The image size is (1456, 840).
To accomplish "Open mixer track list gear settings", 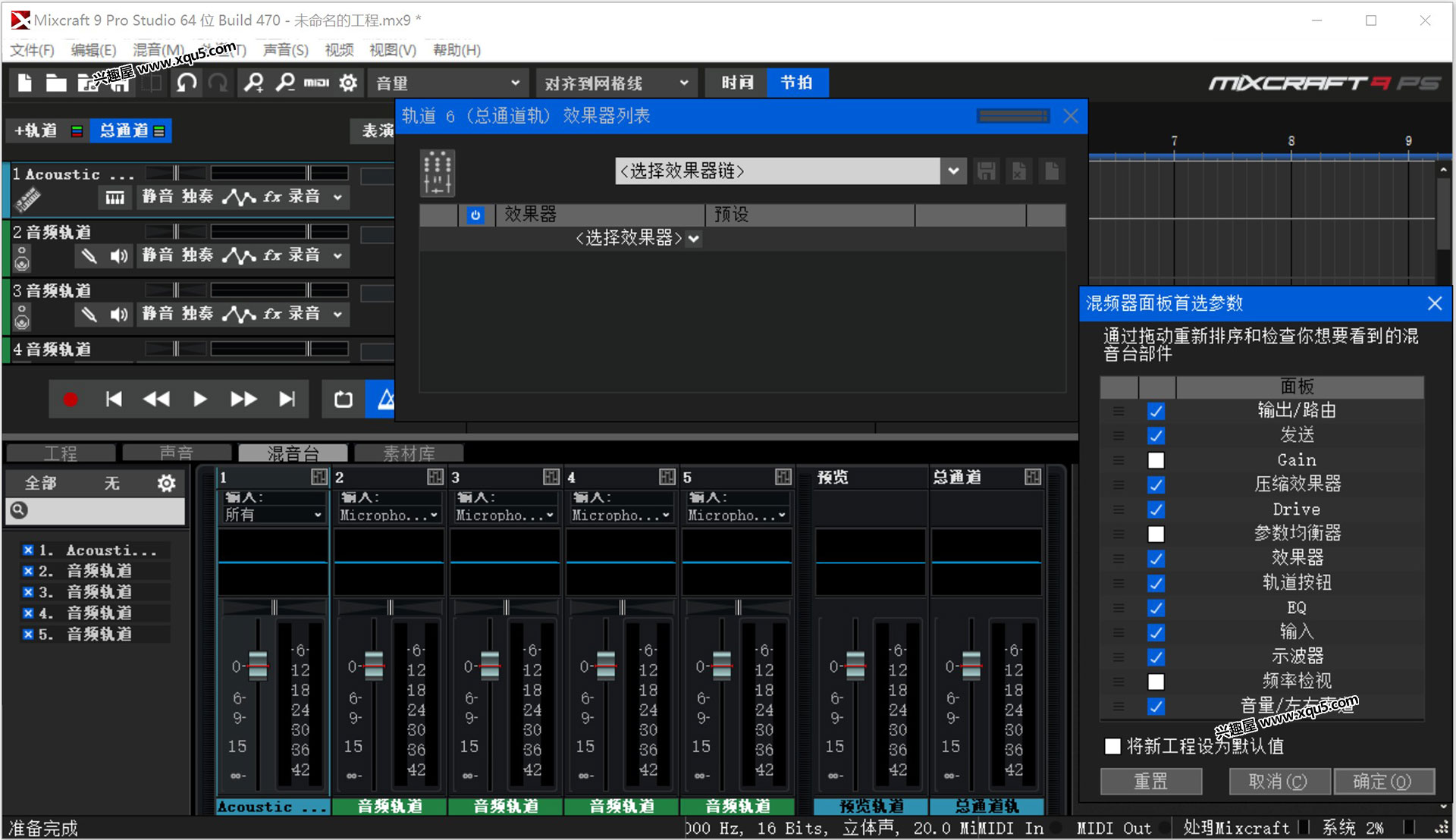I will (166, 483).
